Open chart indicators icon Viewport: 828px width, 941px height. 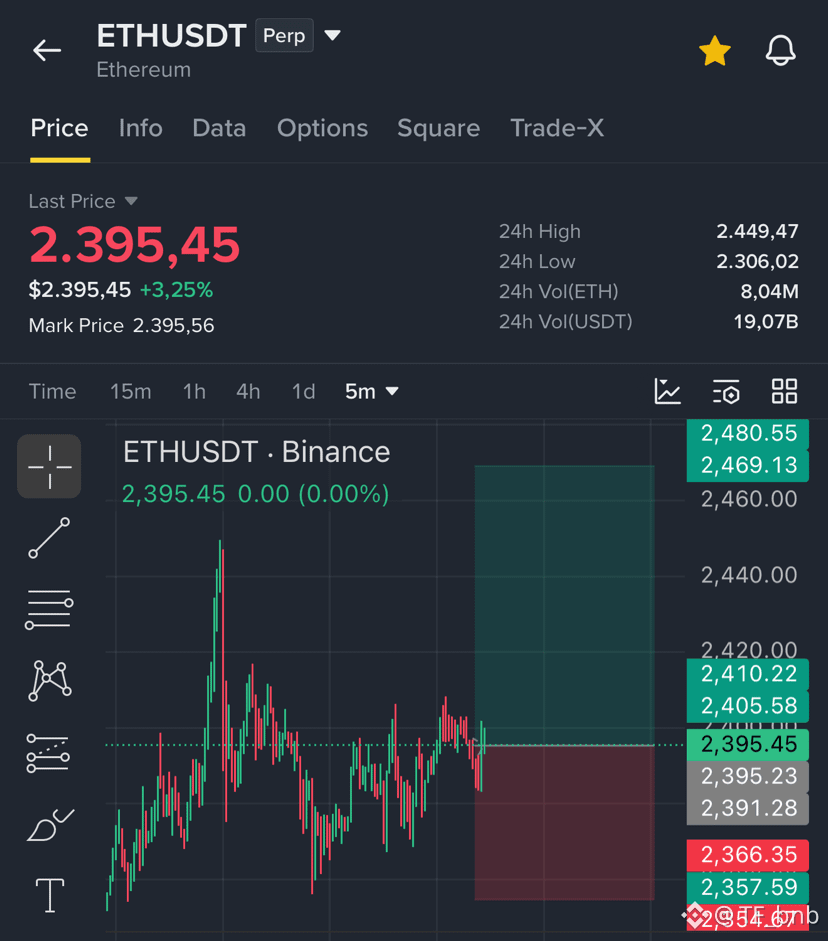click(667, 391)
